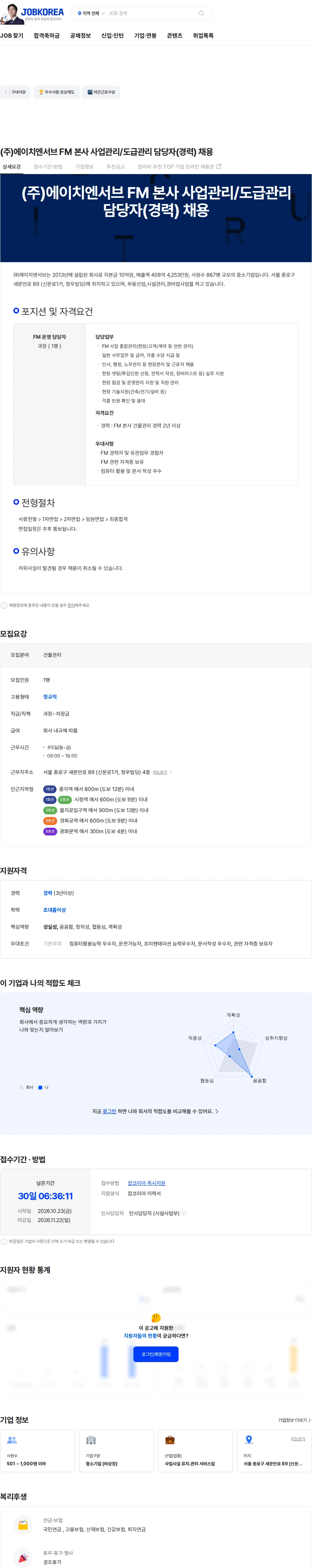Screen dimensions: 312x1568
Task: Open 기업정보 더보기 link
Action: pyautogui.click(x=294, y=1420)
